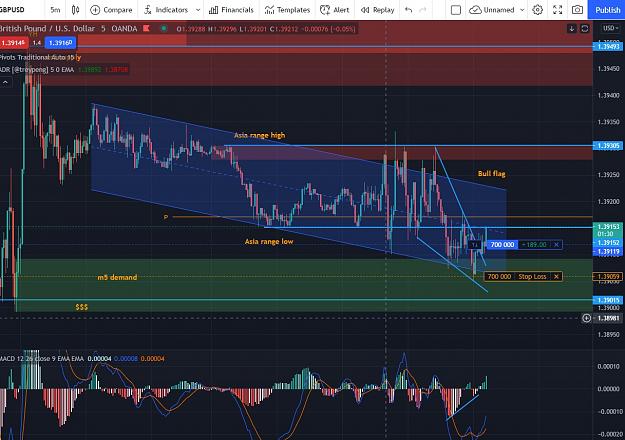Open the USD currency dropdown

pos(611,28)
